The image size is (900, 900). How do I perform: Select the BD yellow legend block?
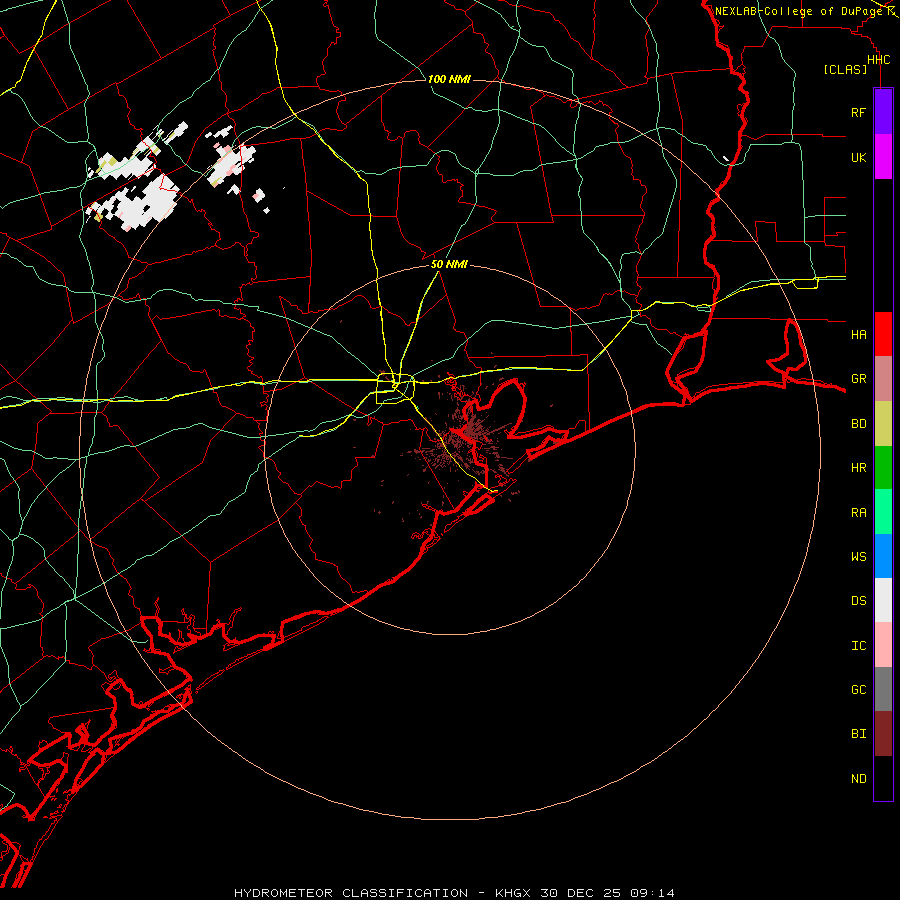[x=883, y=424]
